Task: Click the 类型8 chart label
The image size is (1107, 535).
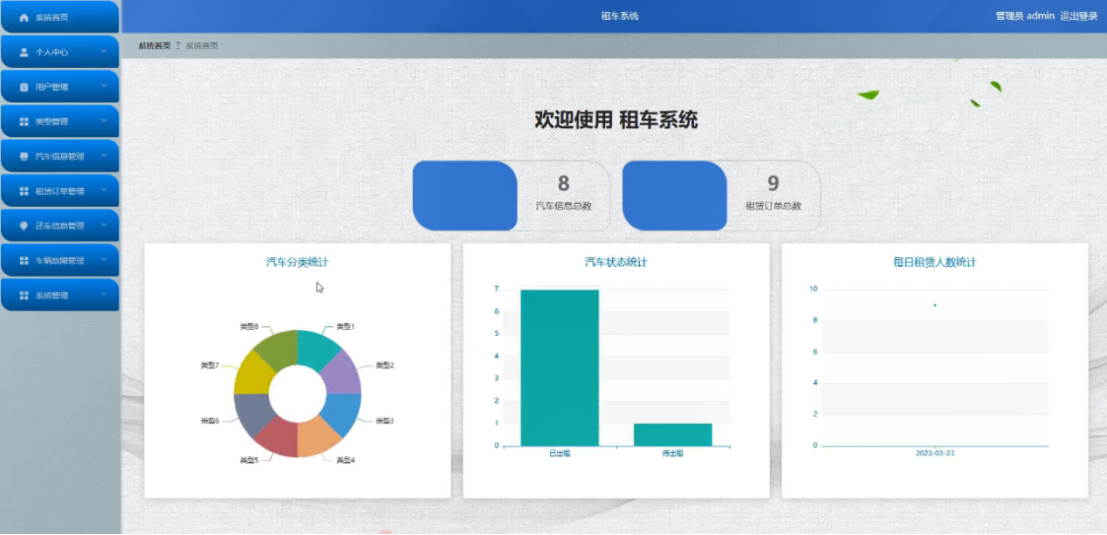Action: click(x=249, y=327)
